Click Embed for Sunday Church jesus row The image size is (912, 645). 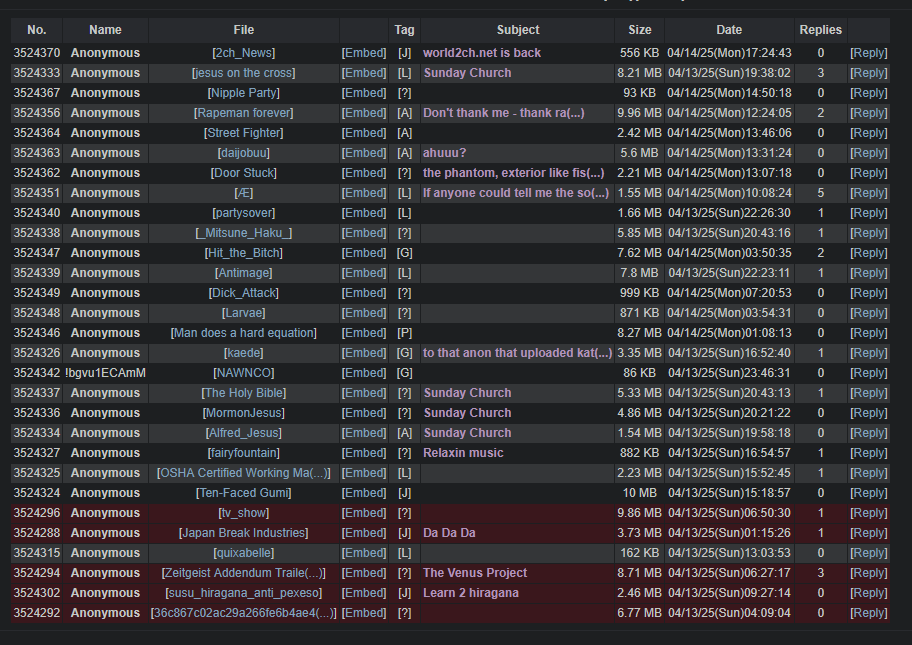(x=364, y=73)
